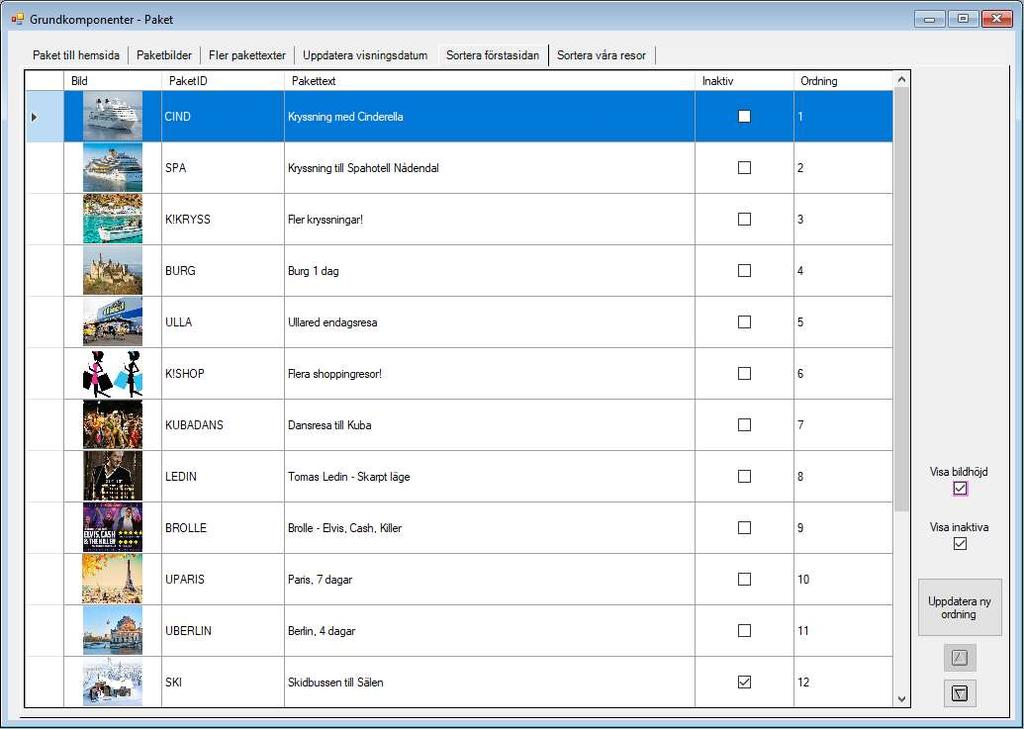Pick the BURG castle thumbnail

(112, 270)
